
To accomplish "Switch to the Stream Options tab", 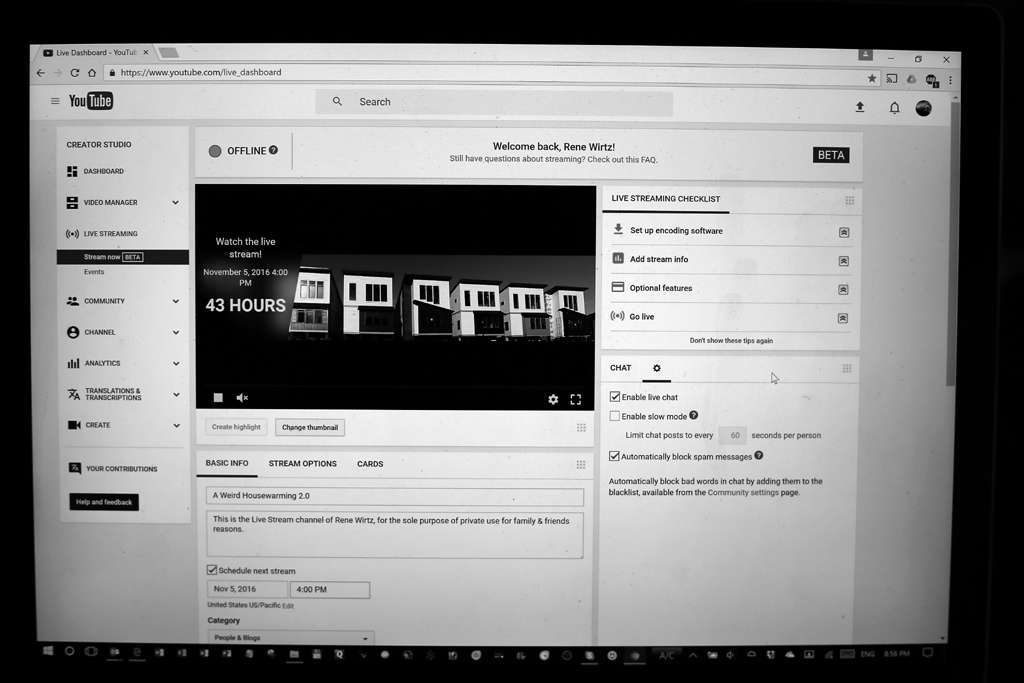I will coord(302,464).
